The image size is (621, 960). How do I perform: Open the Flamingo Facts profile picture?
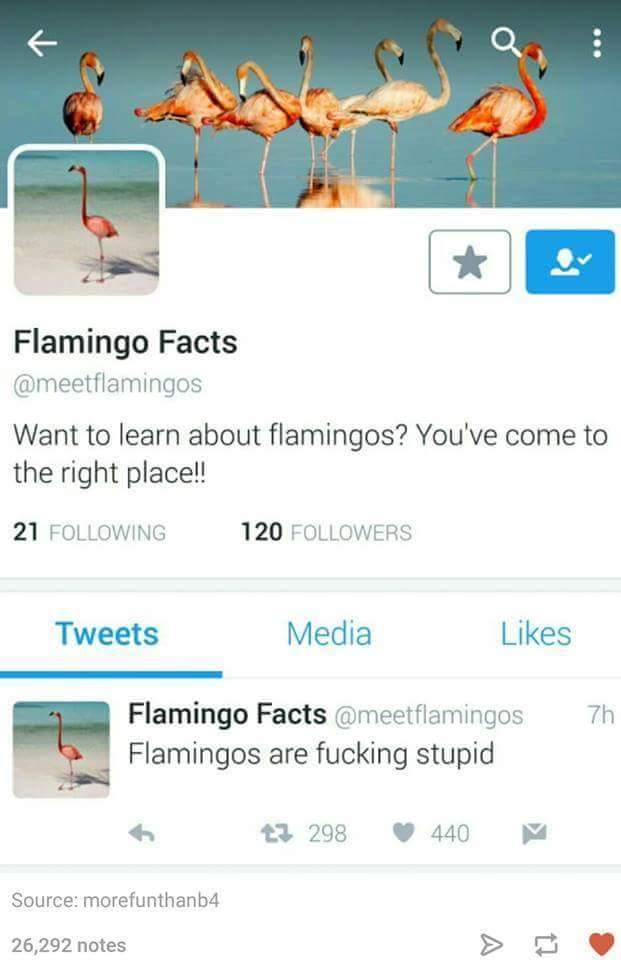[86, 222]
